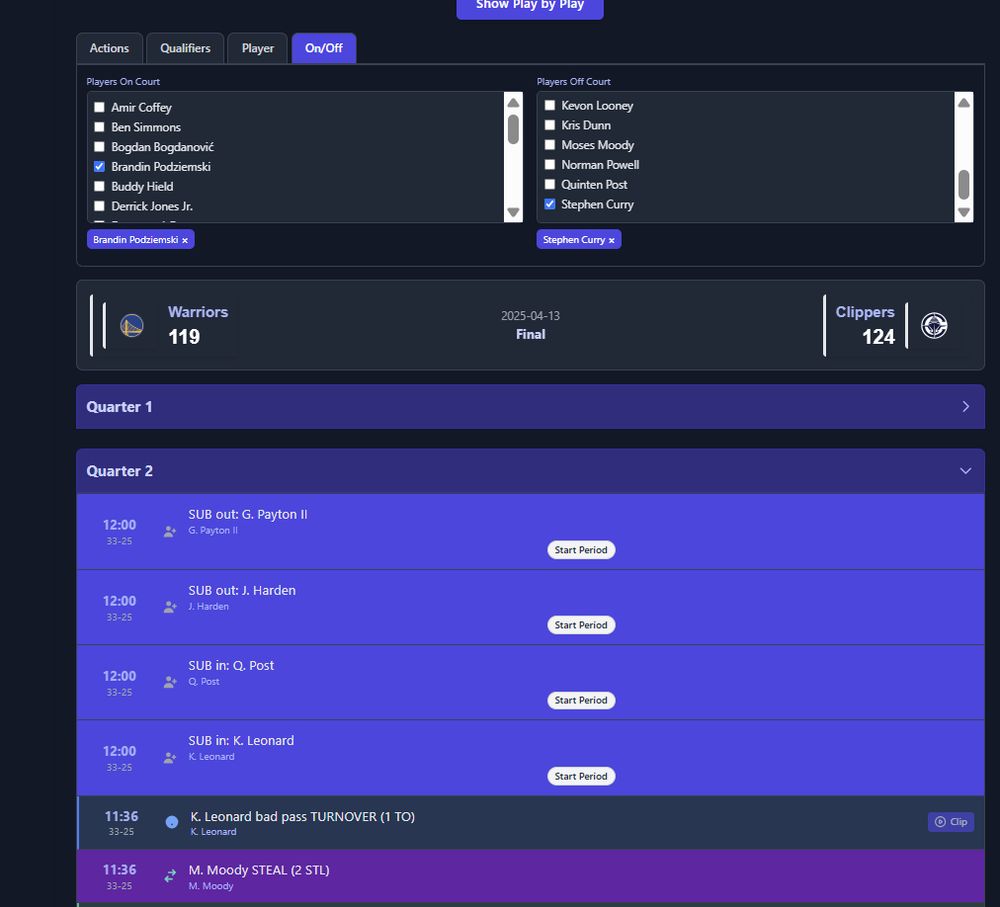Check Quinten Post checkbox
1000x907 pixels.
point(550,184)
